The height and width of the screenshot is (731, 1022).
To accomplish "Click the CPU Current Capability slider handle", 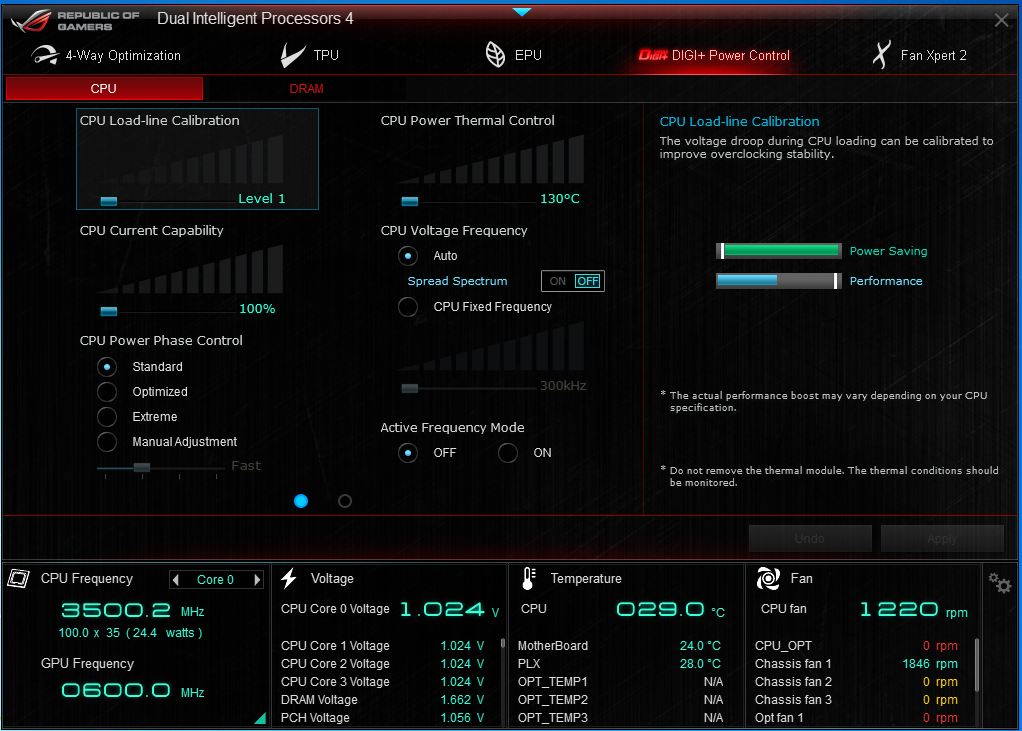I will 109,311.
